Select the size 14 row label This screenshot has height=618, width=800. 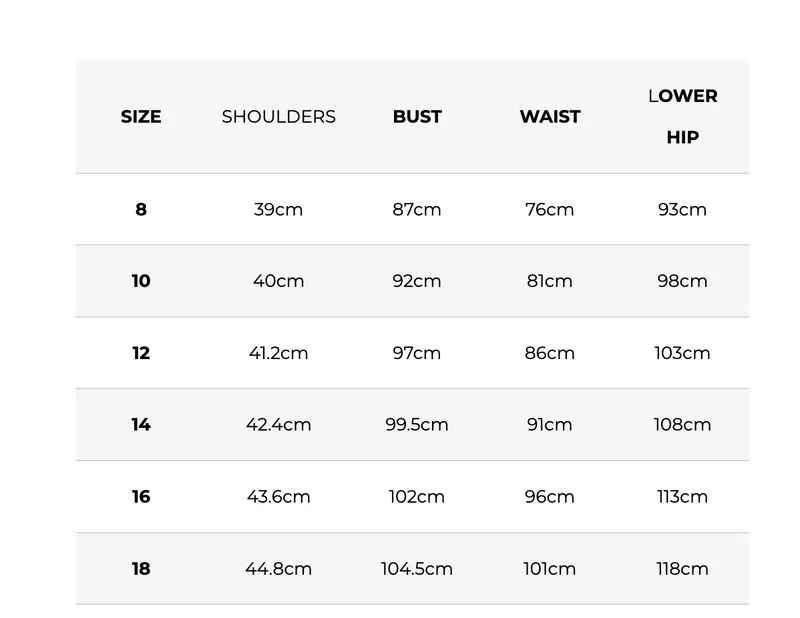141,424
